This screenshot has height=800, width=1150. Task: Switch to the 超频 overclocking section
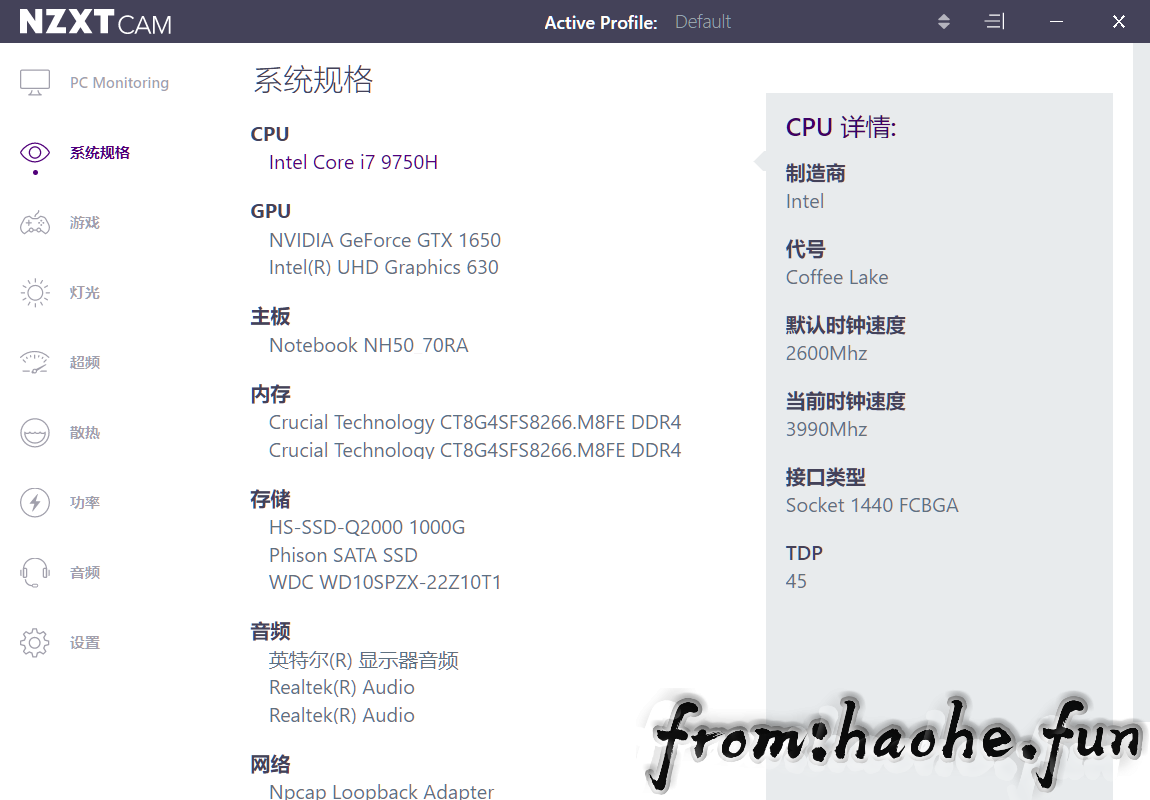point(84,363)
